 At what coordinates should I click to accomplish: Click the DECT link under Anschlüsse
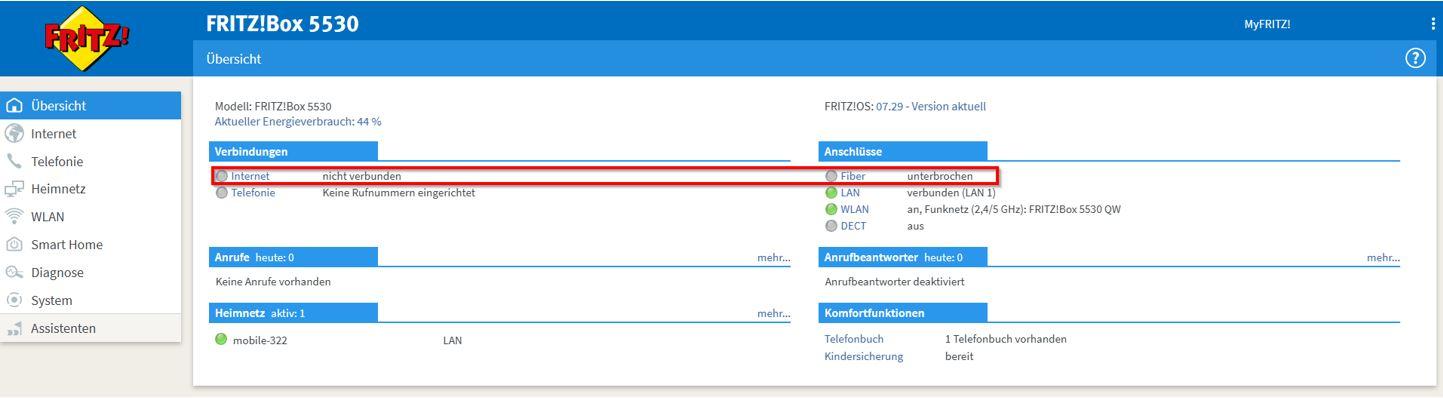pyautogui.click(x=853, y=226)
